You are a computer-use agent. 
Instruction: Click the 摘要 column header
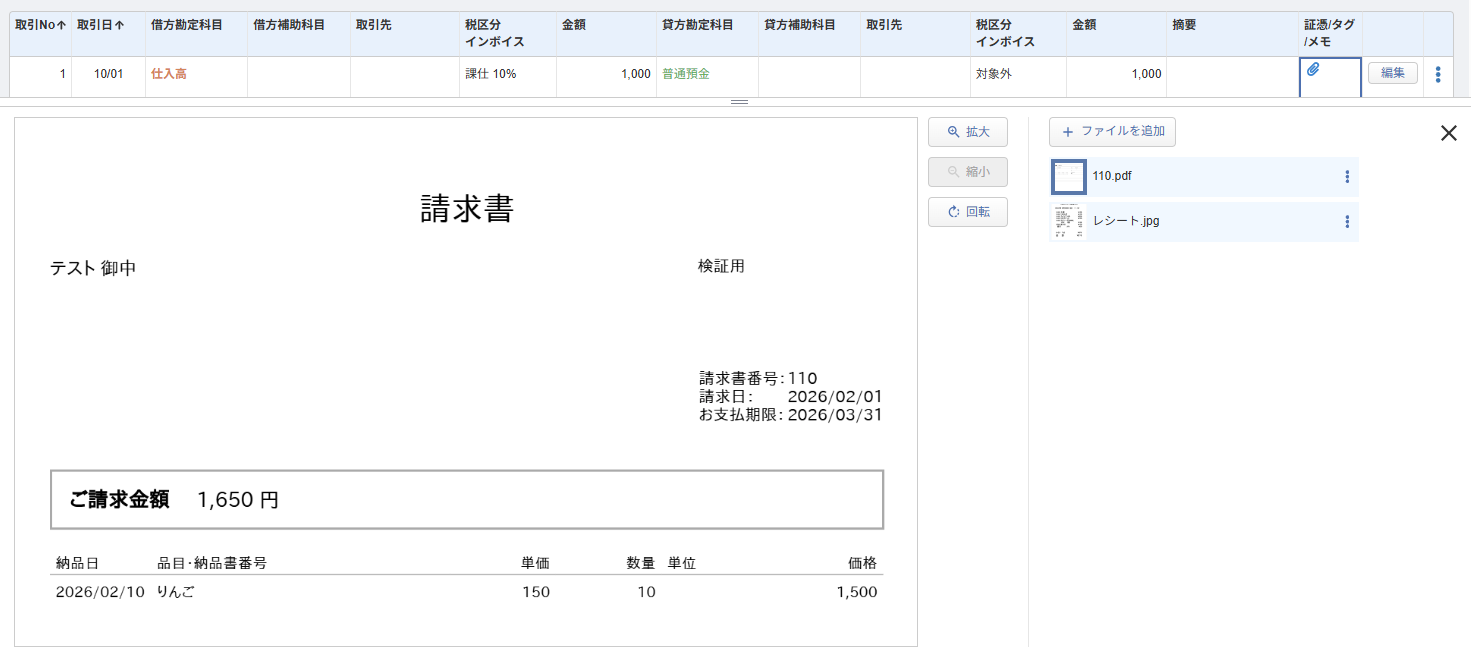[1184, 26]
